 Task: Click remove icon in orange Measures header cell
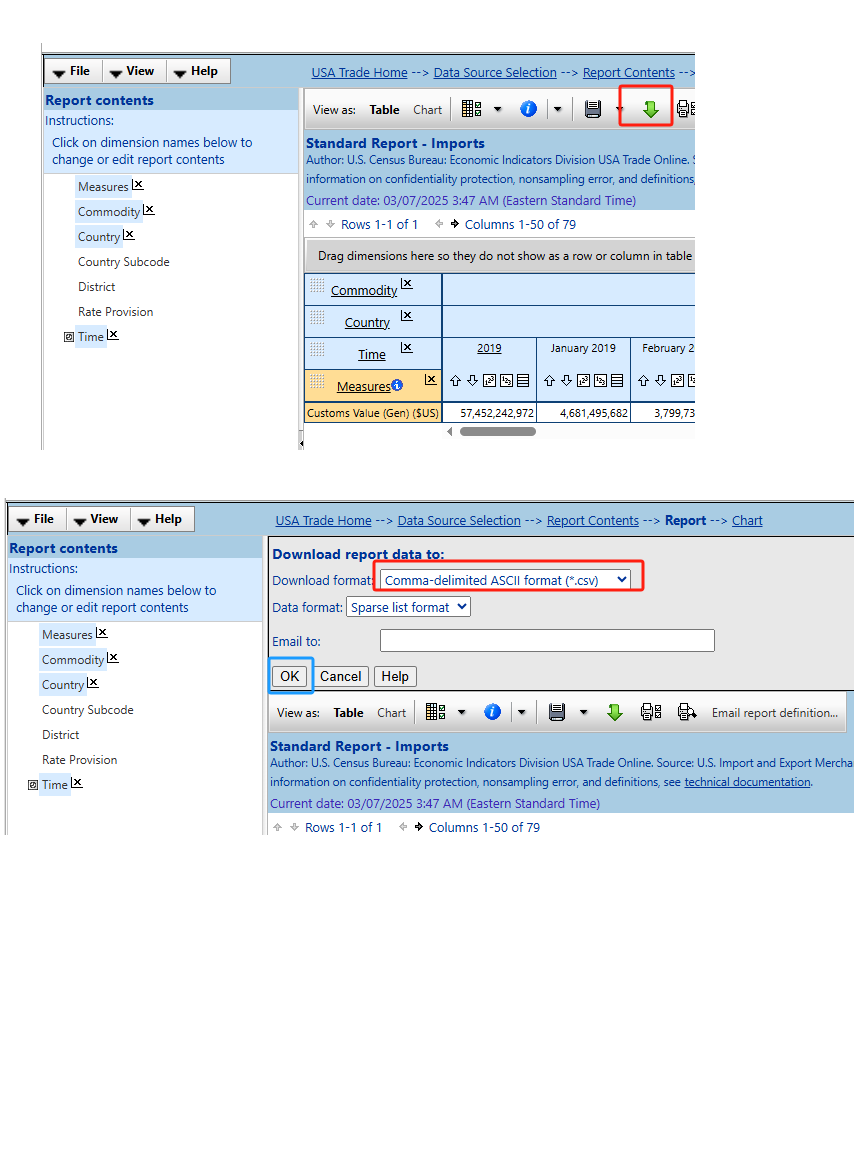coord(430,380)
